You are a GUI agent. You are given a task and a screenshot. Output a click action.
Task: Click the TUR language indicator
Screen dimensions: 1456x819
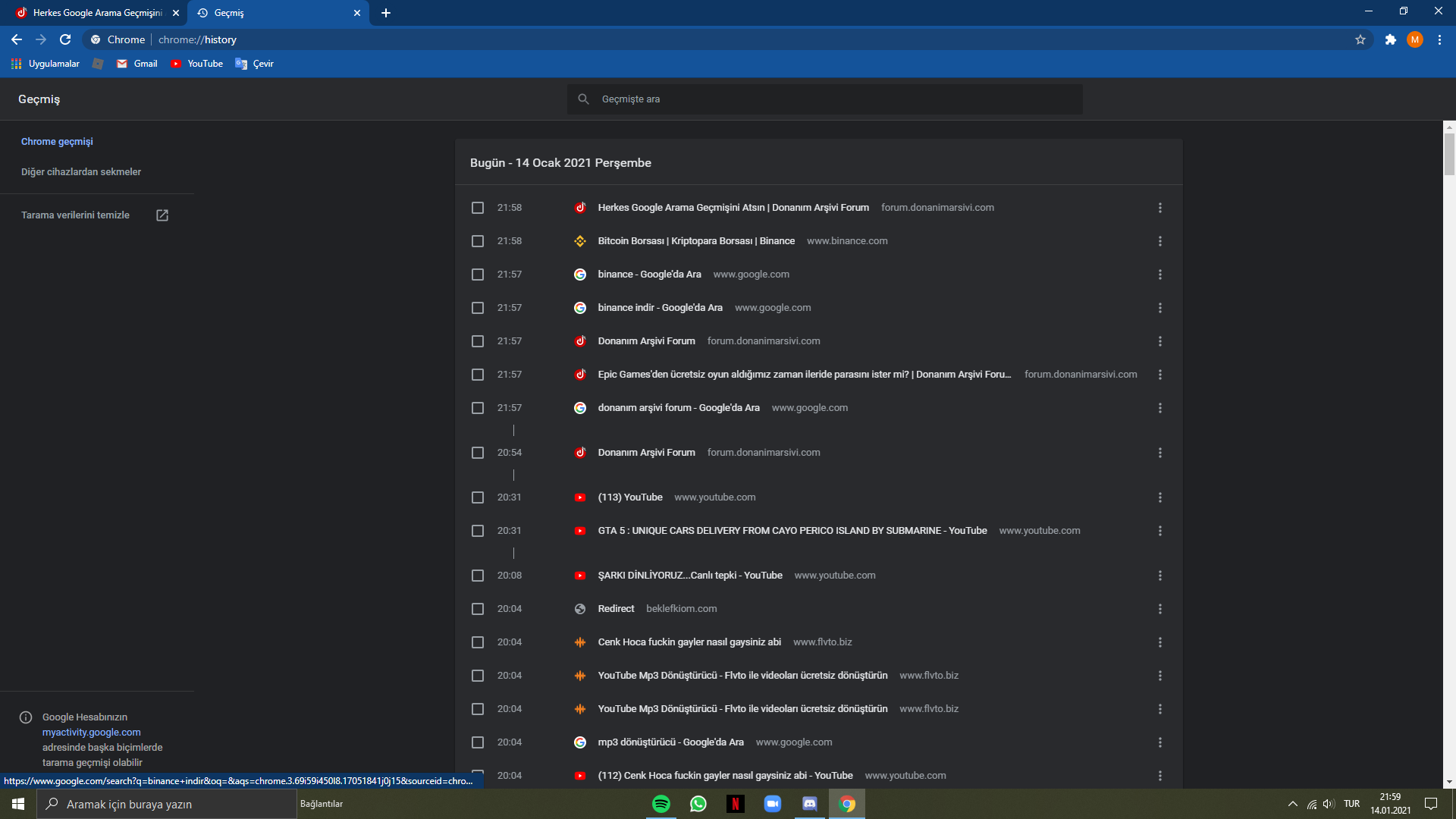pyautogui.click(x=1351, y=804)
